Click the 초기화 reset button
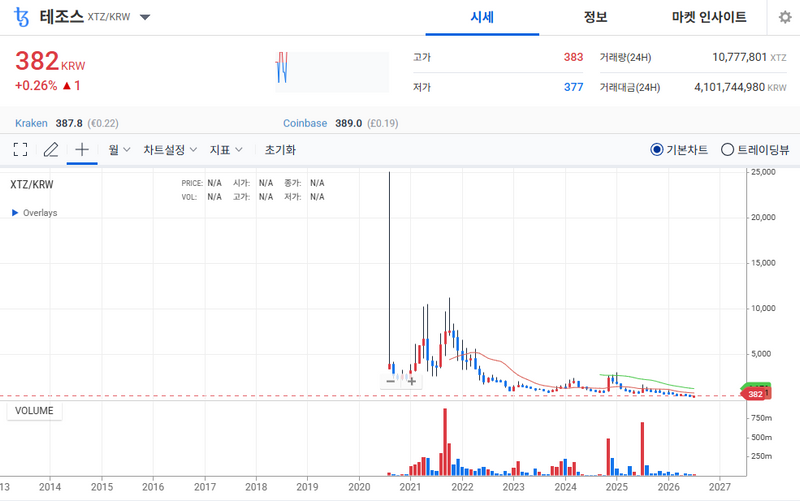The width and height of the screenshot is (800, 501). coord(280,149)
